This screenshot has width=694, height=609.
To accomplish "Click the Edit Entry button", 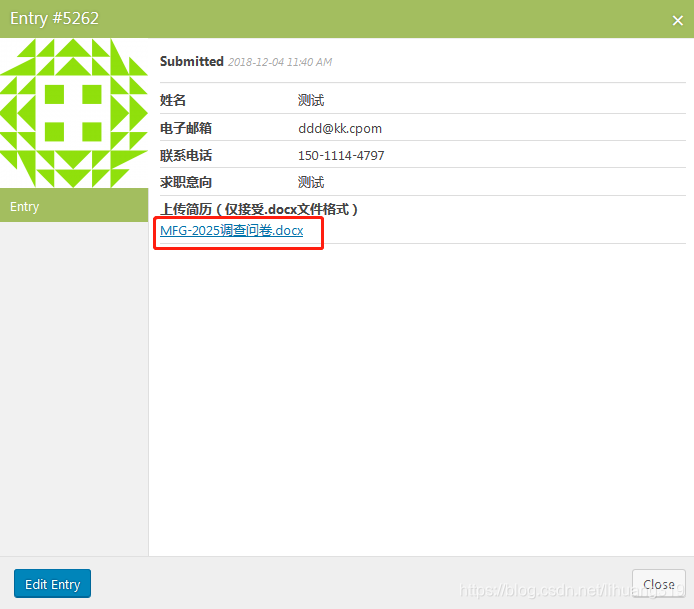I will (x=52, y=584).
